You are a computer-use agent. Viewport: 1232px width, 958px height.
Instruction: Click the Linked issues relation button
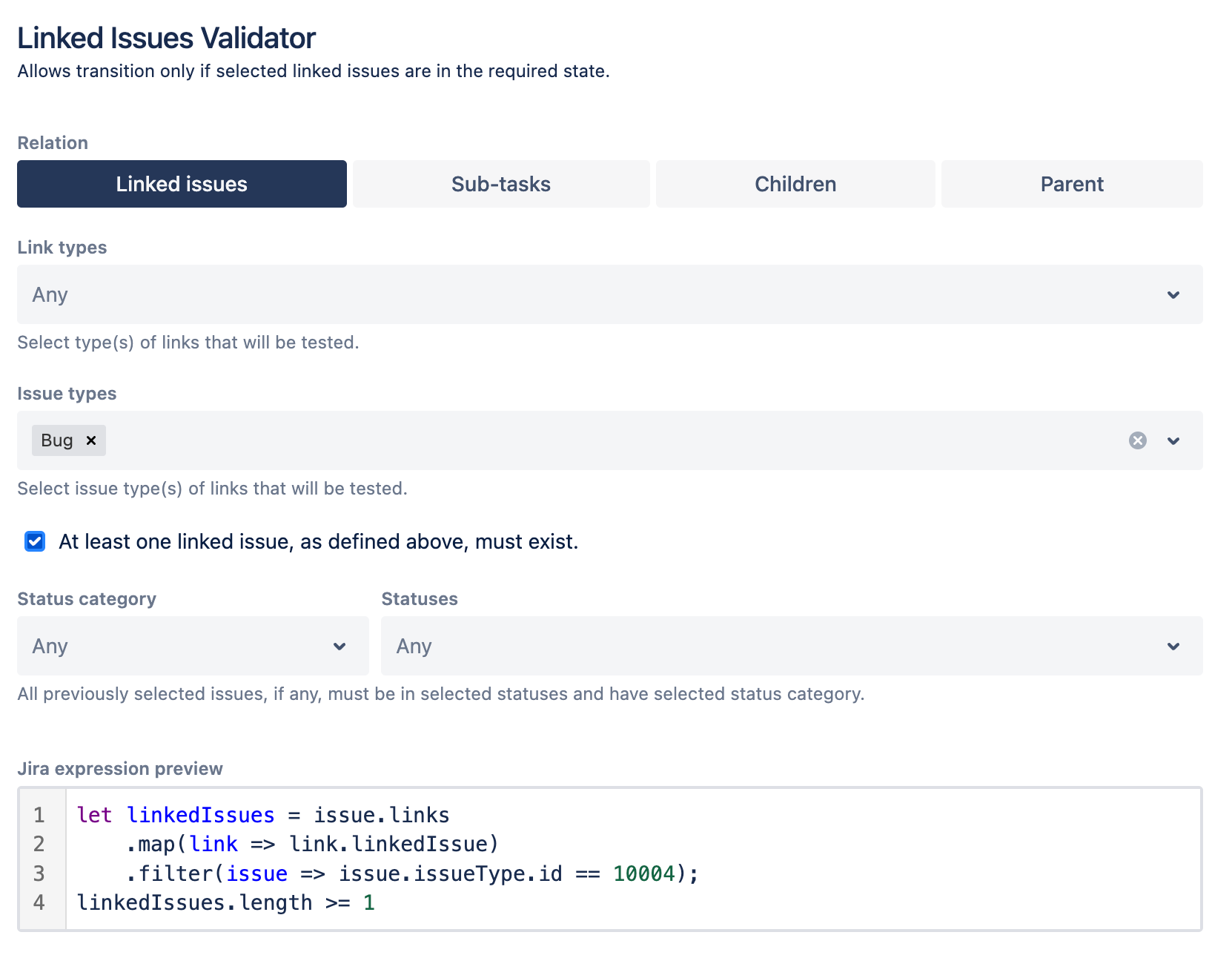point(181,184)
